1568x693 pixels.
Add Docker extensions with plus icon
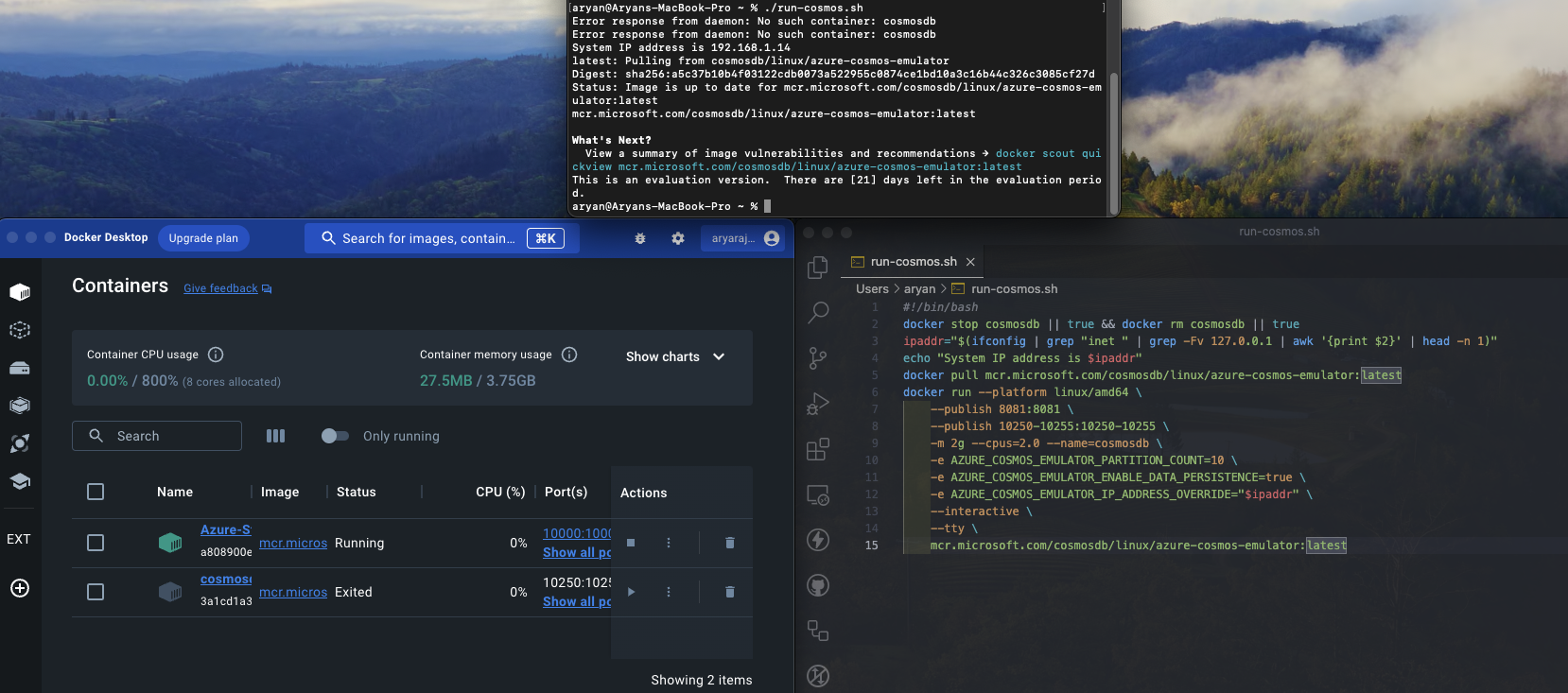(x=20, y=588)
